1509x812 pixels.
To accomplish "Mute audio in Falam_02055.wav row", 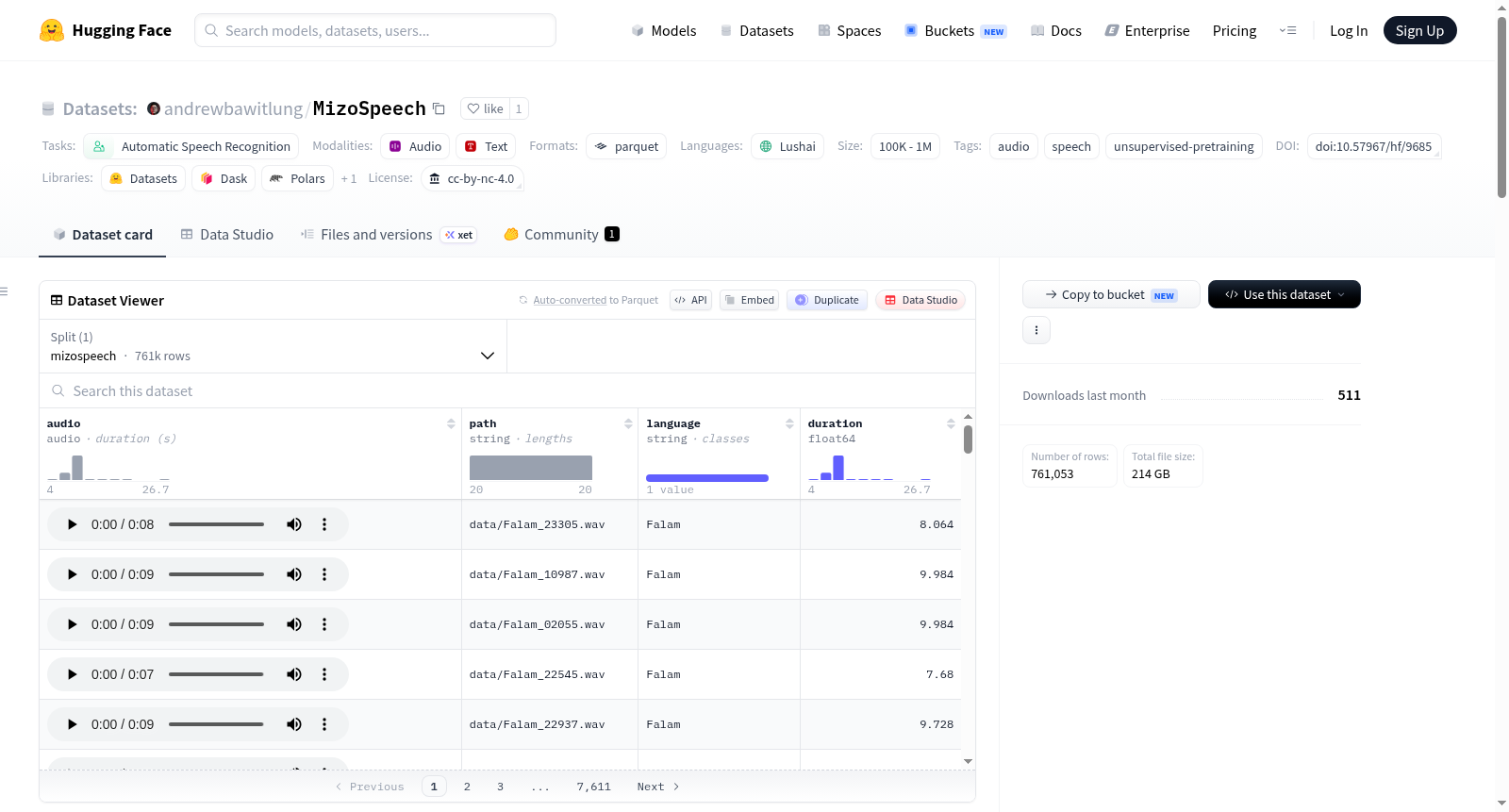I will click(294, 624).
